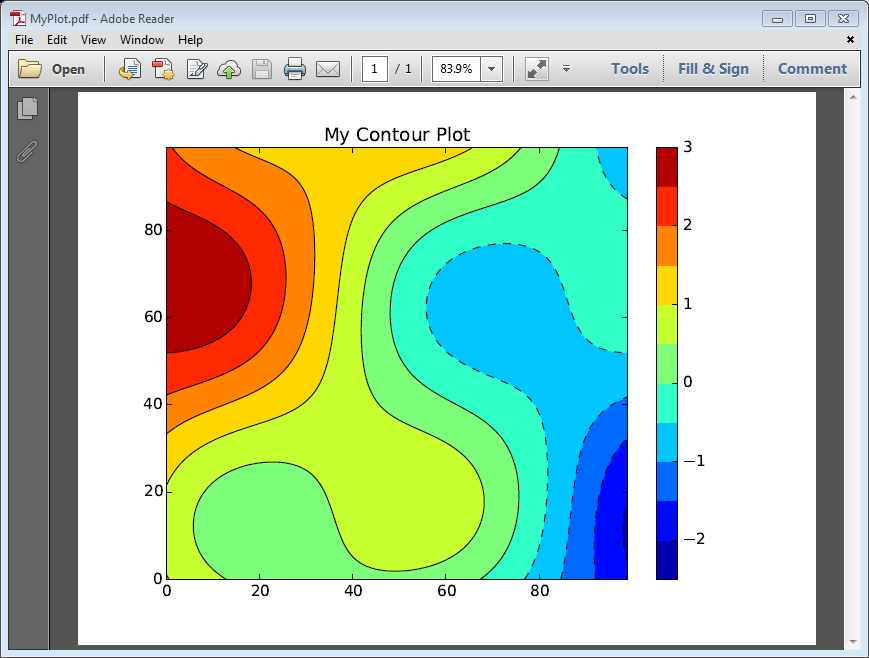
Task: Click the dark red colorbar segment
Action: (667, 167)
